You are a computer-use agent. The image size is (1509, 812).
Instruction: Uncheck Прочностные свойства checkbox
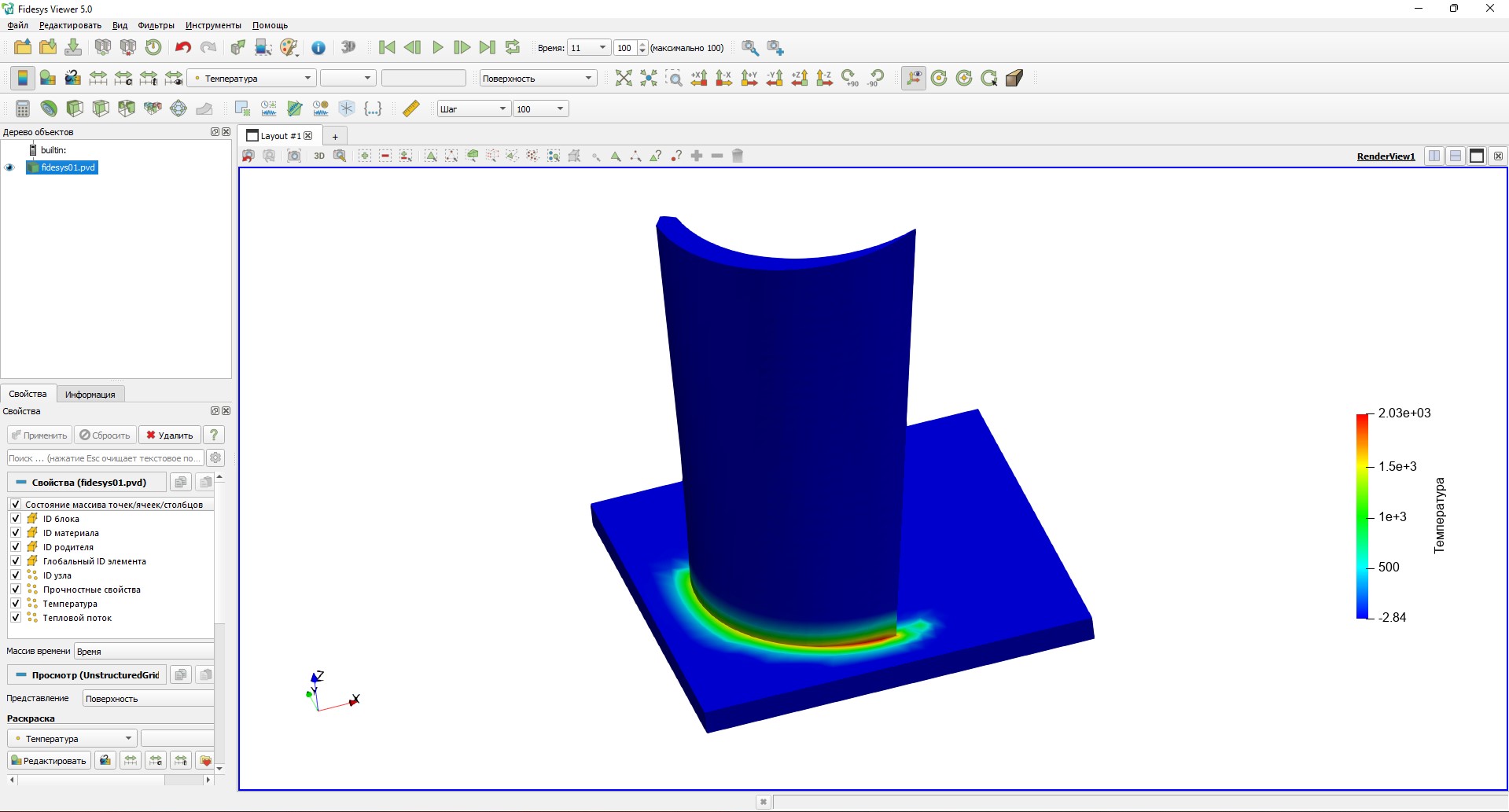coord(16,589)
